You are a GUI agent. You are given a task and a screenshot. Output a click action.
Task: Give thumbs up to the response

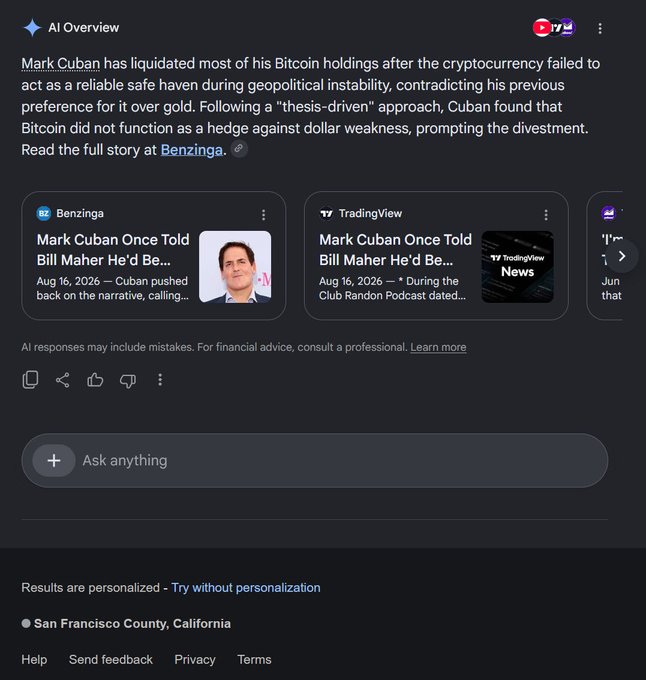pos(95,380)
